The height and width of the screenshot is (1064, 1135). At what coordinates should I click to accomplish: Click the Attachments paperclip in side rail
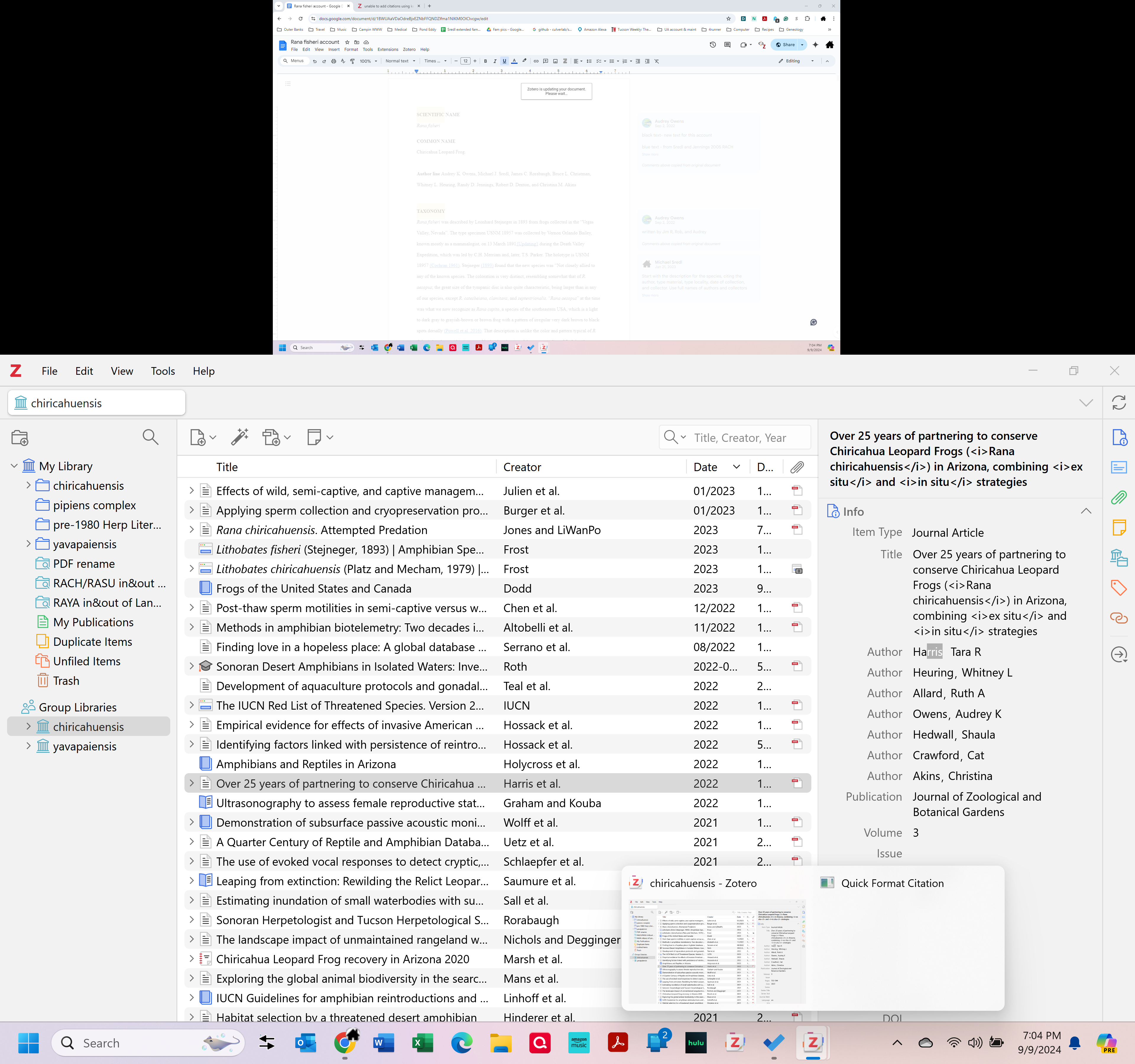[x=1118, y=497]
